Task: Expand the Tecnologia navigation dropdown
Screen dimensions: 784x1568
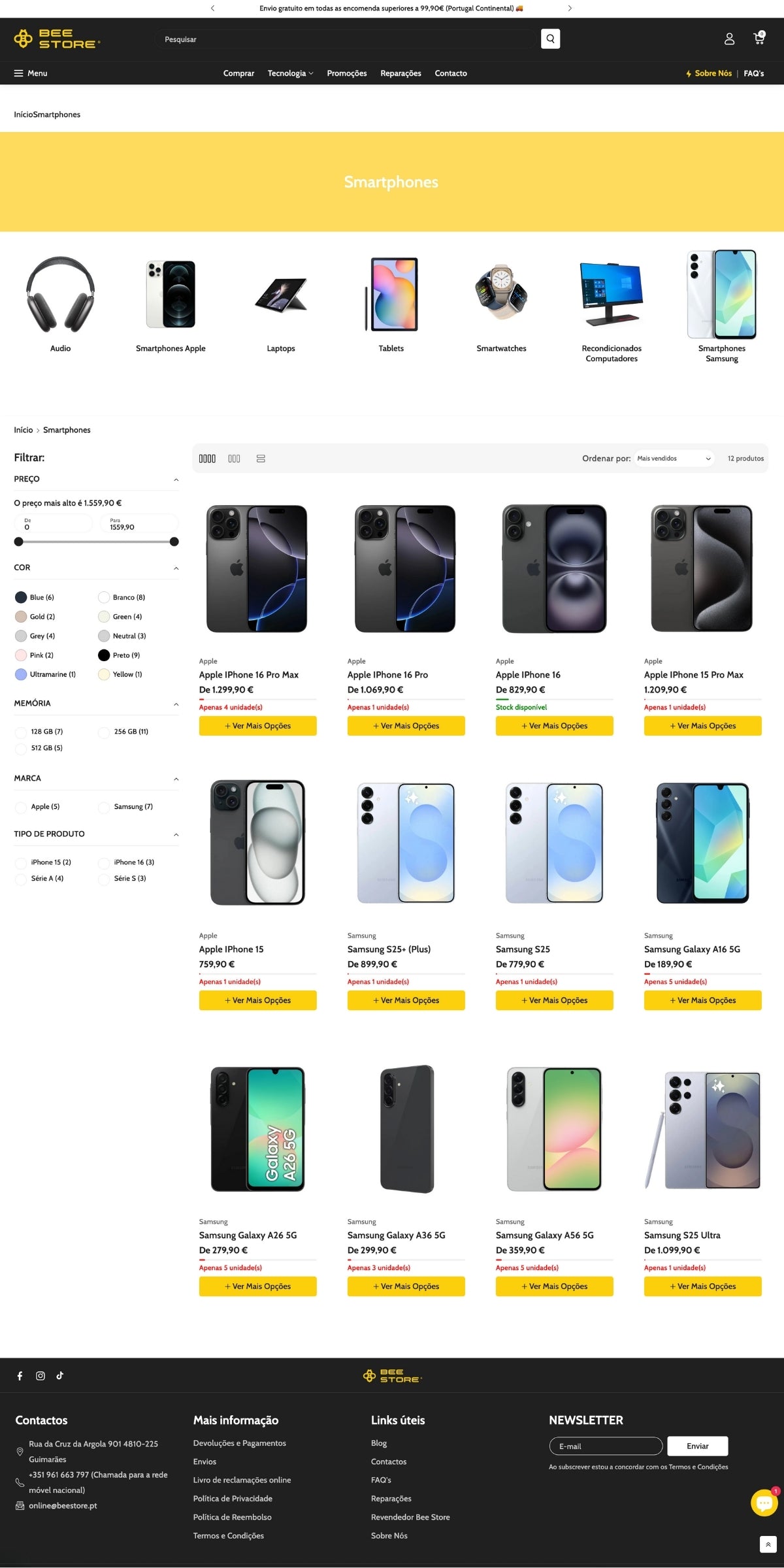Action: pyautogui.click(x=290, y=73)
